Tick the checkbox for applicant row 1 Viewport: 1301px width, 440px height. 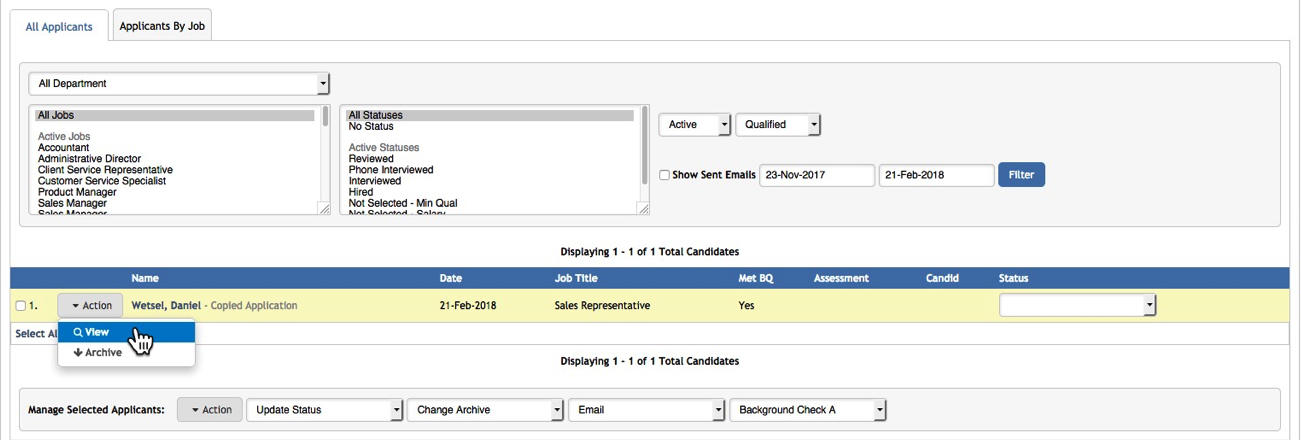click(20, 306)
